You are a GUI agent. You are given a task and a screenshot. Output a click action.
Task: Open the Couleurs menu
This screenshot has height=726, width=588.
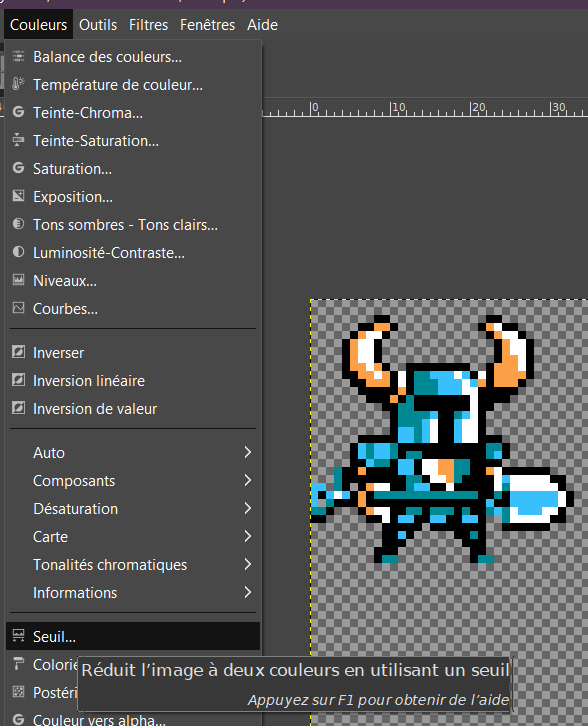click(38, 25)
